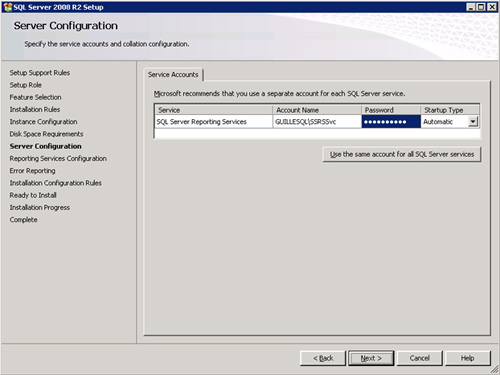Click the Password column header
The height and width of the screenshot is (375, 500).
391,110
